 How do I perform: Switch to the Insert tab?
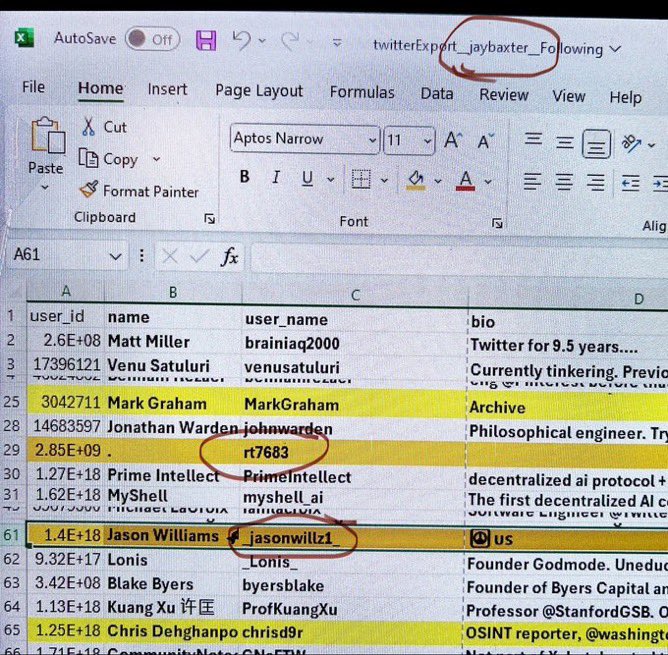tap(167, 89)
